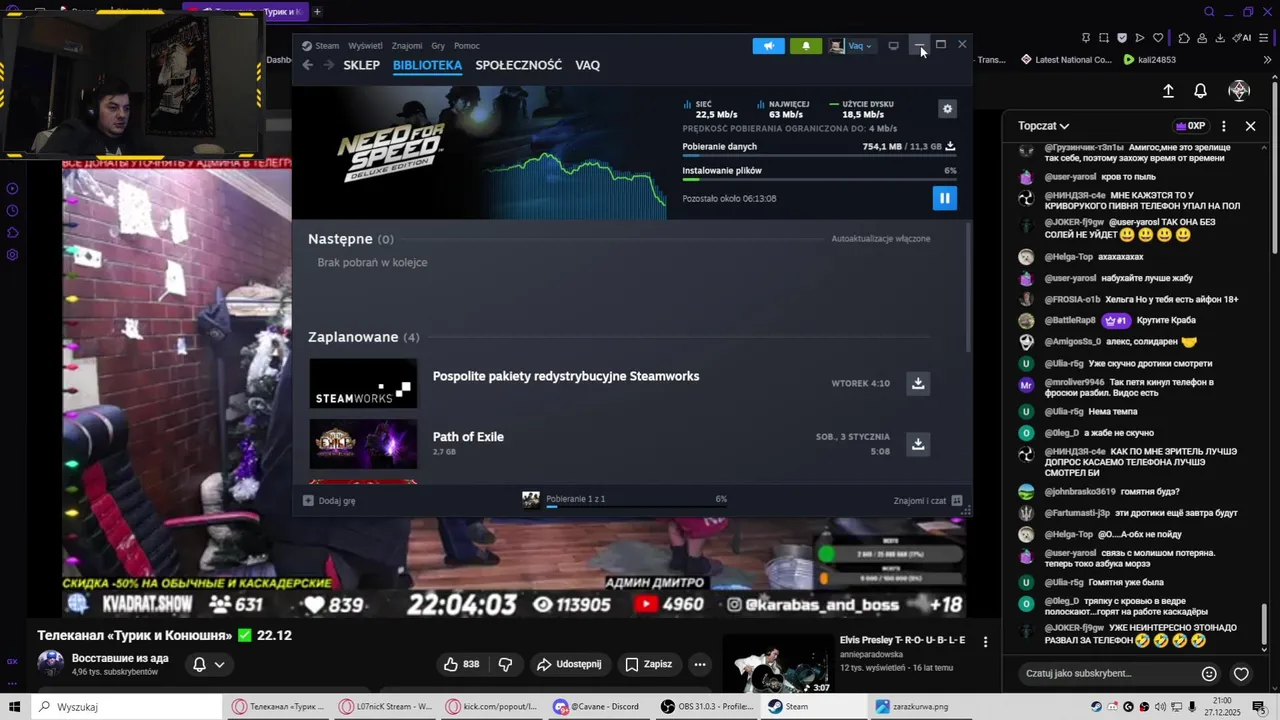Expand subscription notification bell dropdown
Image resolution: width=1280 pixels, height=720 pixels.
208,664
